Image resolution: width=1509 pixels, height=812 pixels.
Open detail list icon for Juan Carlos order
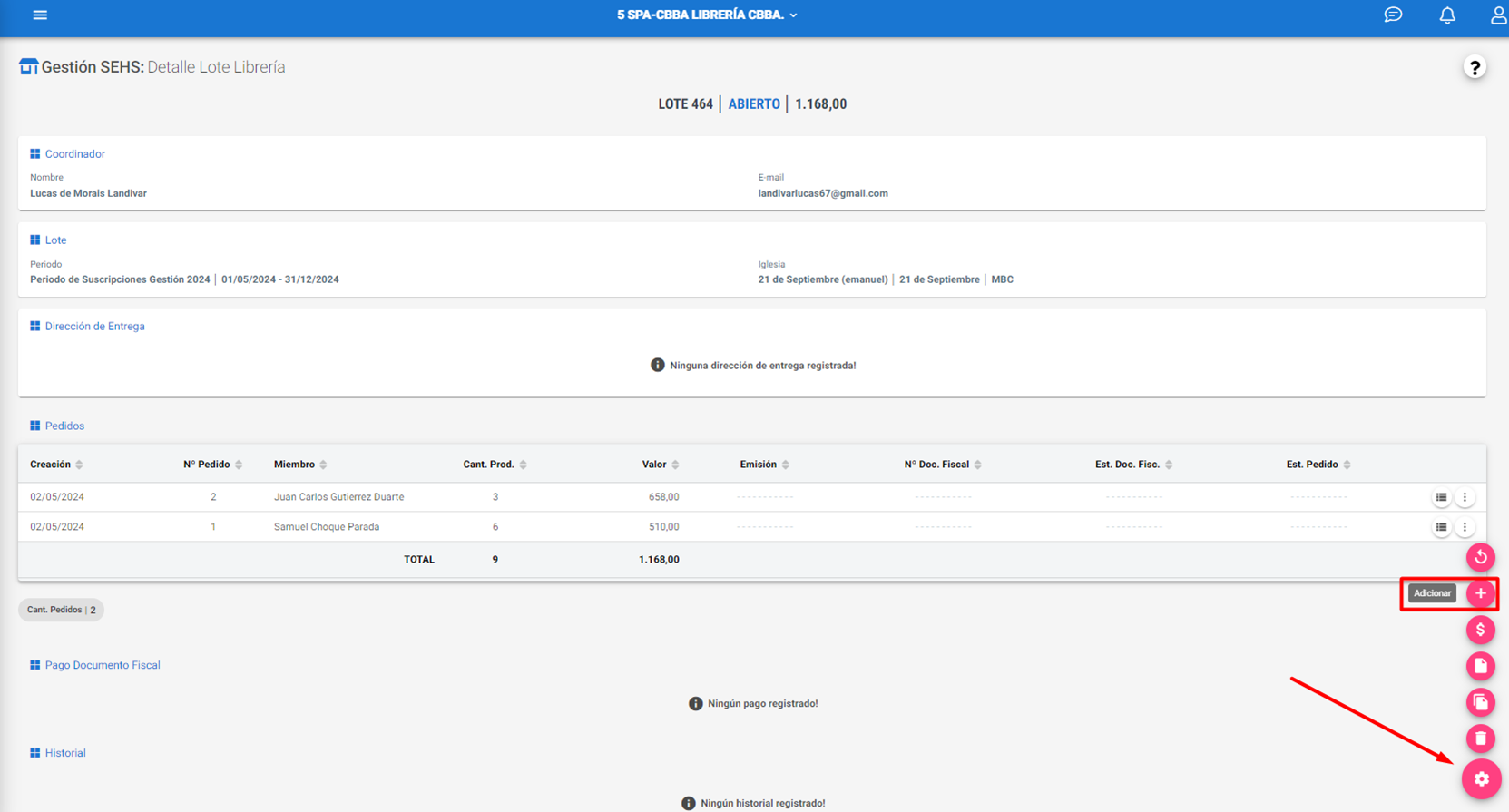point(1441,497)
